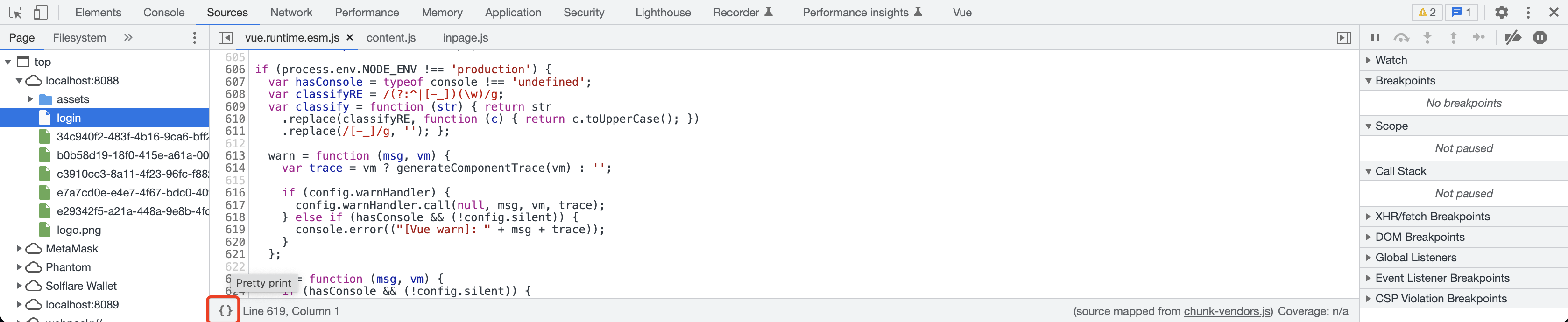
Task: Open the chunk-vendors.js source link
Action: pyautogui.click(x=1227, y=312)
